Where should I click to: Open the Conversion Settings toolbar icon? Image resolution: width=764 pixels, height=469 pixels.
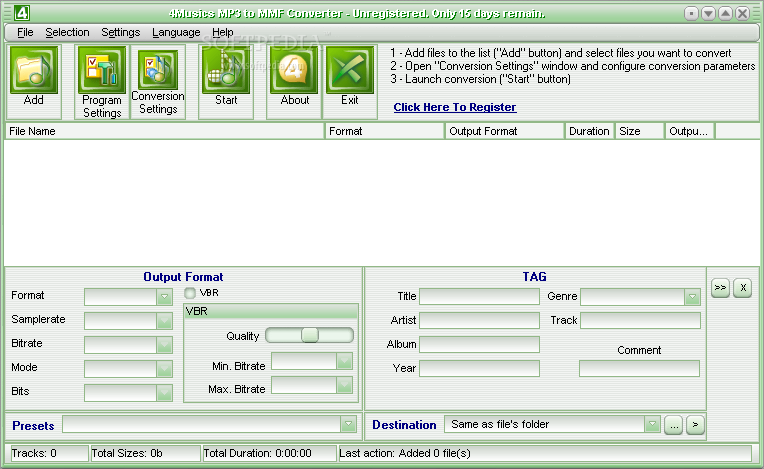[157, 70]
